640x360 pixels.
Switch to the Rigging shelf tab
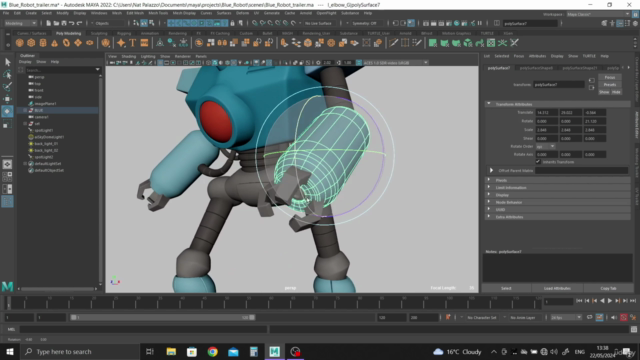[124, 33]
